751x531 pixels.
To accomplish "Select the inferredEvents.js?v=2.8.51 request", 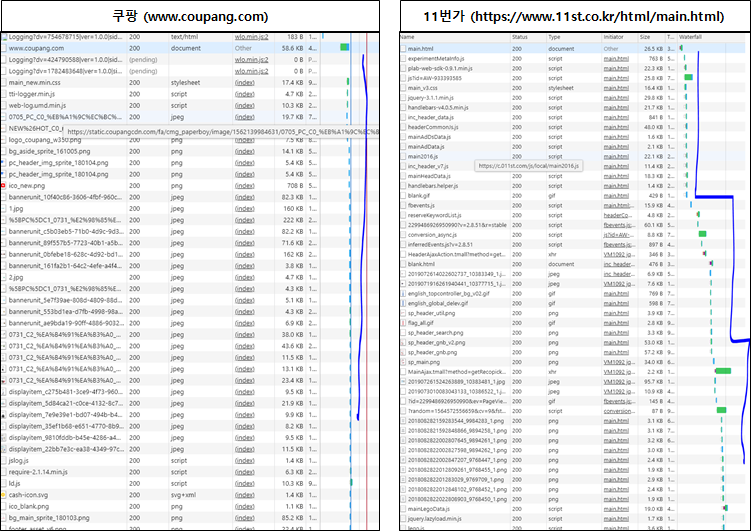I will (573, 244).
